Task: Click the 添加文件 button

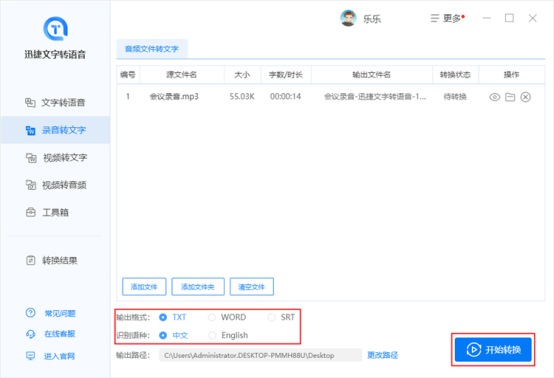Action: pos(144,287)
